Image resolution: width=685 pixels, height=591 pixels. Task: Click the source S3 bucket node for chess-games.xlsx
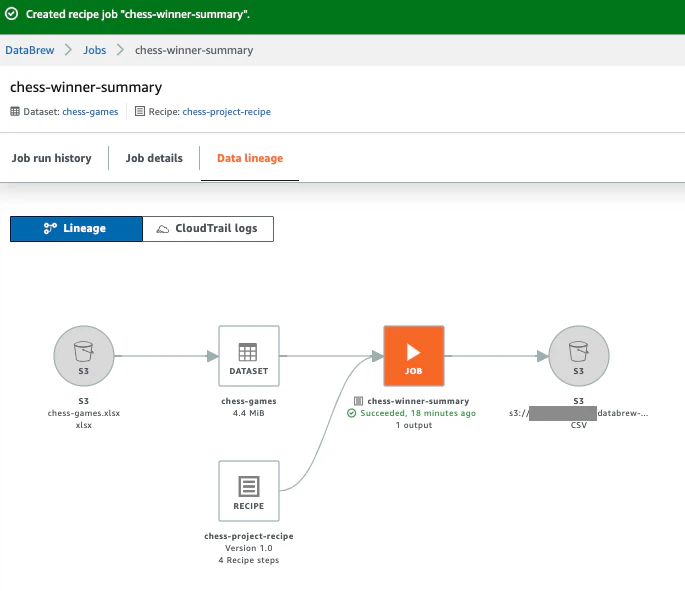point(84,356)
